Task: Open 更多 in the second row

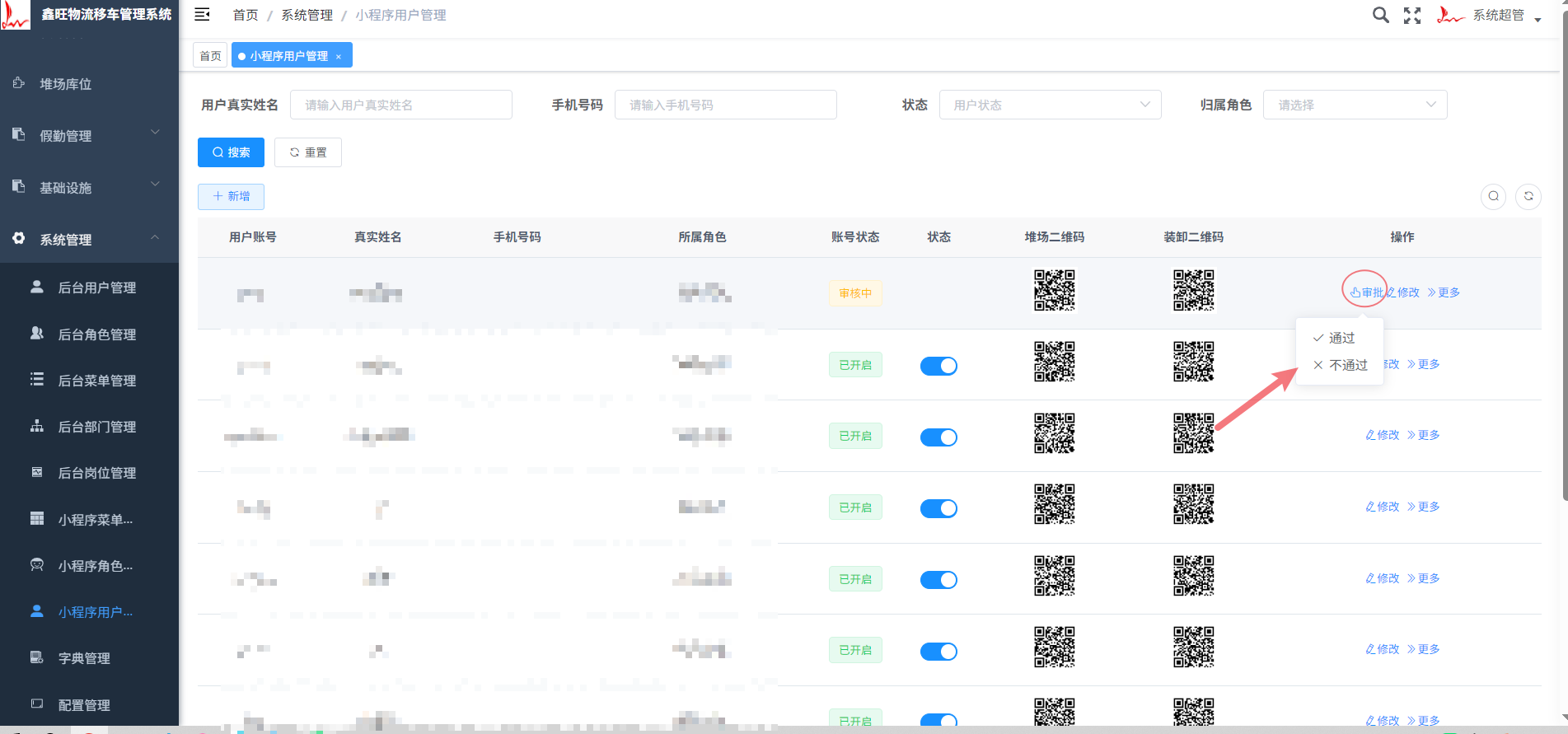Action: click(x=1423, y=364)
